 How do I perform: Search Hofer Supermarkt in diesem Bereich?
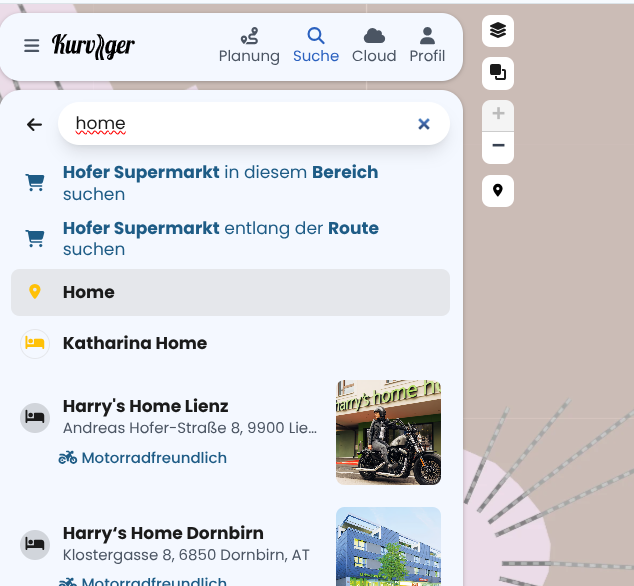tap(230, 183)
